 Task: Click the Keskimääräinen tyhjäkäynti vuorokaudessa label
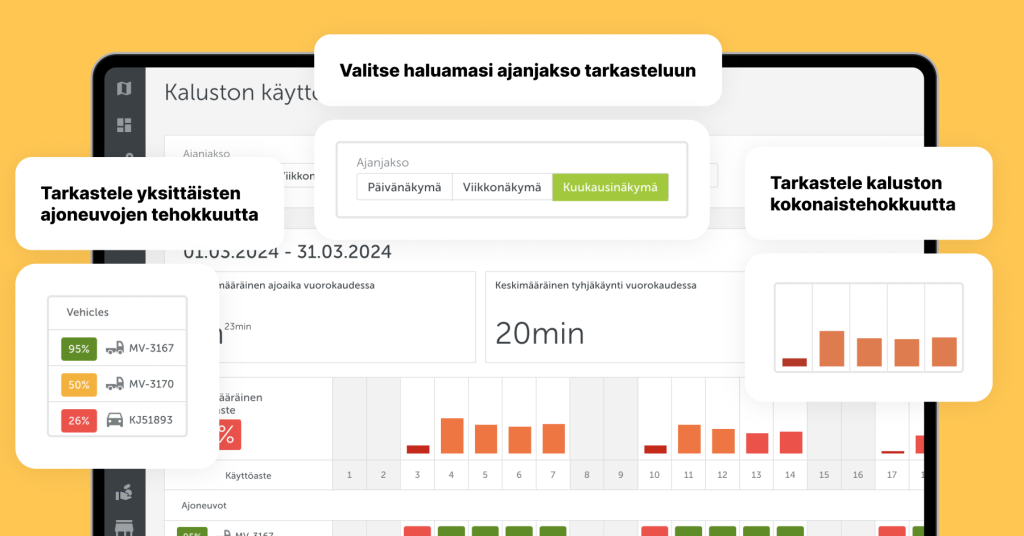coord(596,285)
